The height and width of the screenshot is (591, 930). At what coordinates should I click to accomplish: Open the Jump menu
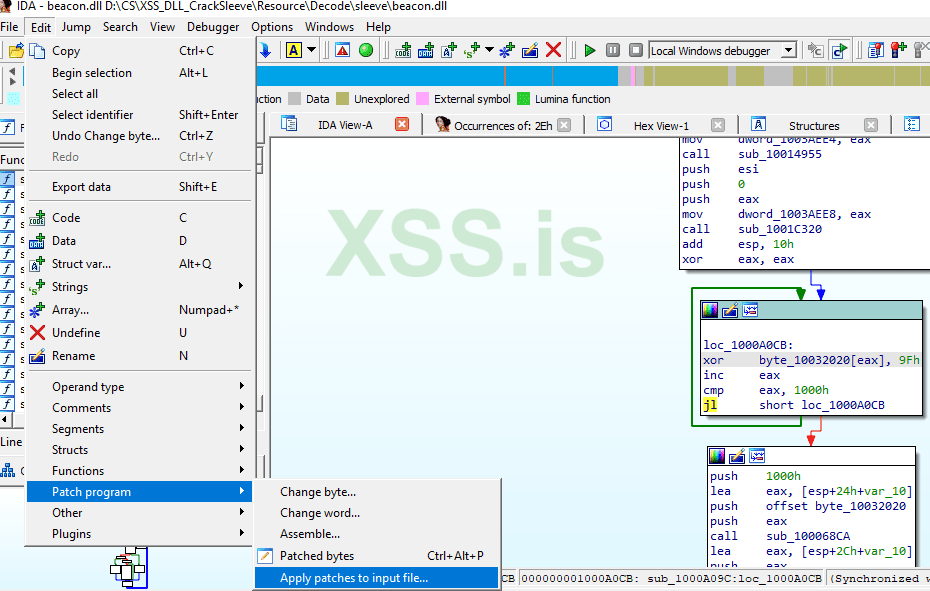(76, 27)
